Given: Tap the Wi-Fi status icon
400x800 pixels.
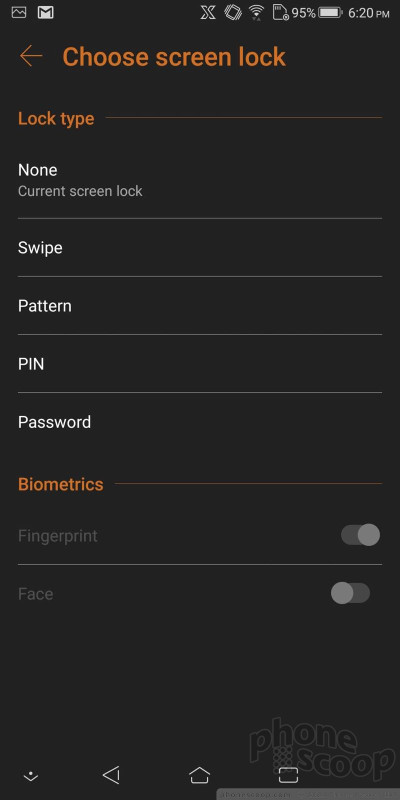Looking at the screenshot, I should pyautogui.click(x=257, y=13).
